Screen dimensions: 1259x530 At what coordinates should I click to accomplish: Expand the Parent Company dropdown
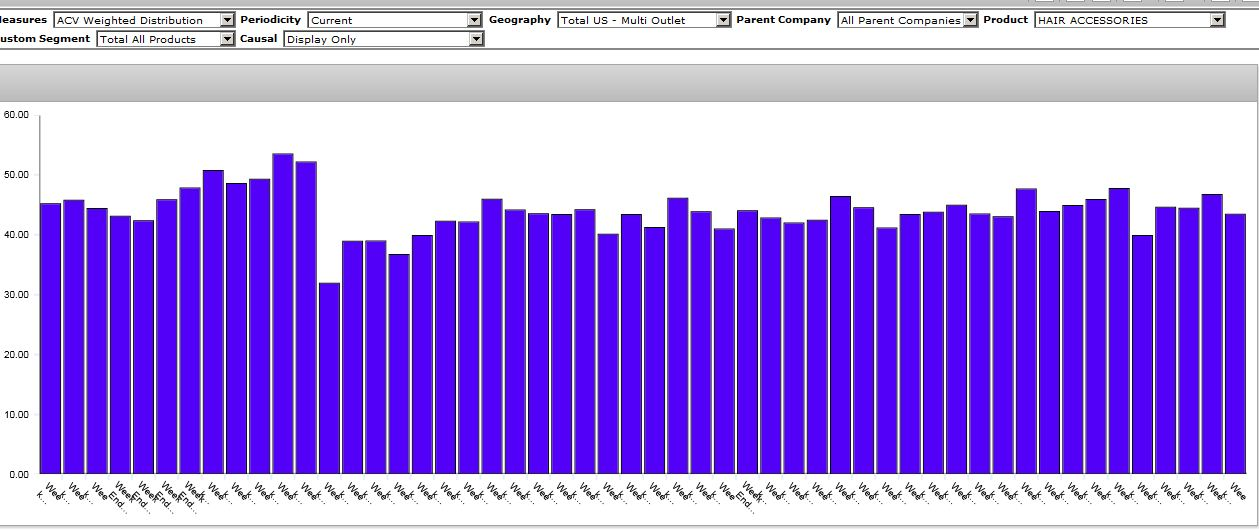click(970, 20)
